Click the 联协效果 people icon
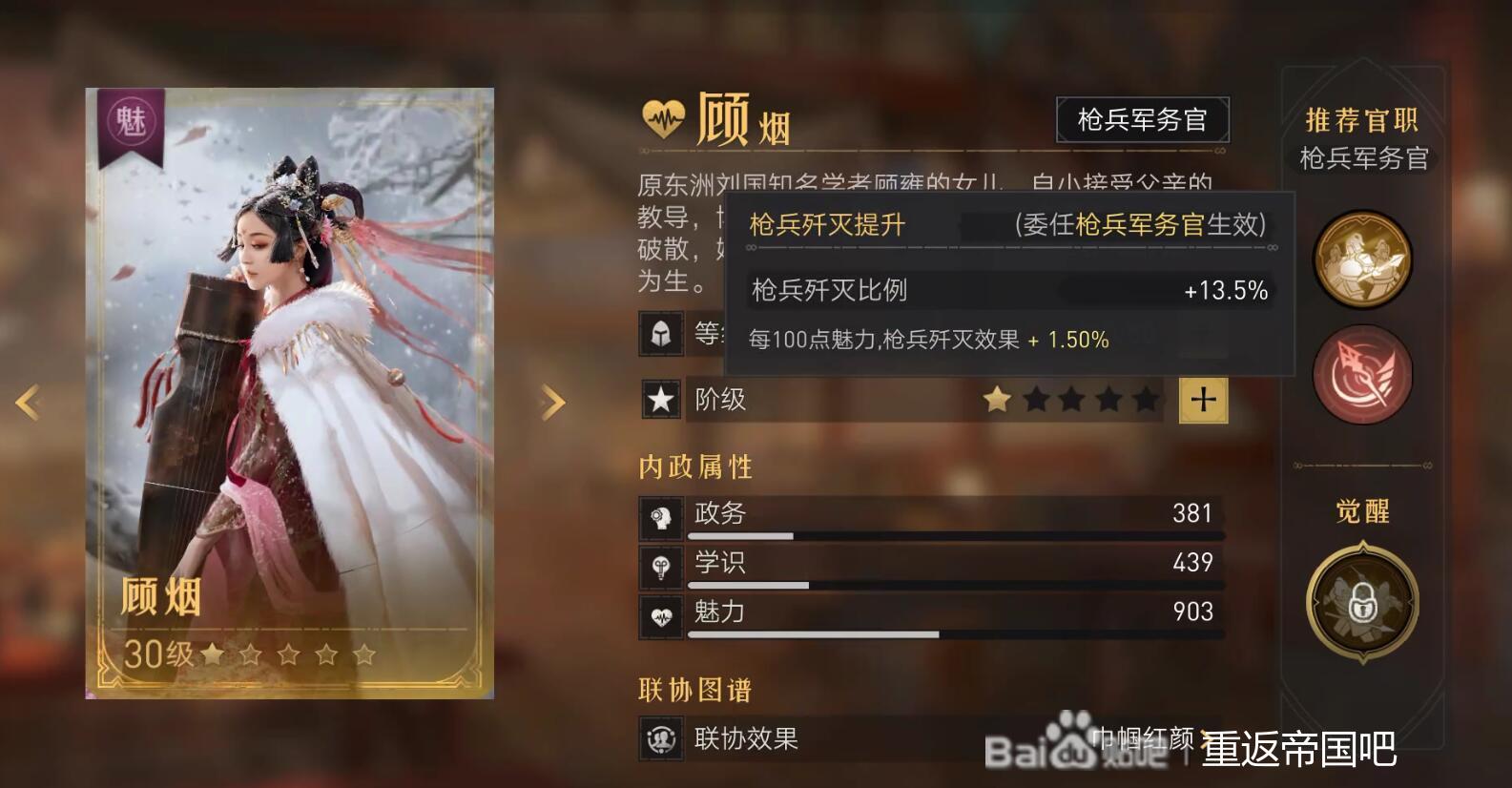Viewport: 1512px width, 788px height. [x=660, y=738]
